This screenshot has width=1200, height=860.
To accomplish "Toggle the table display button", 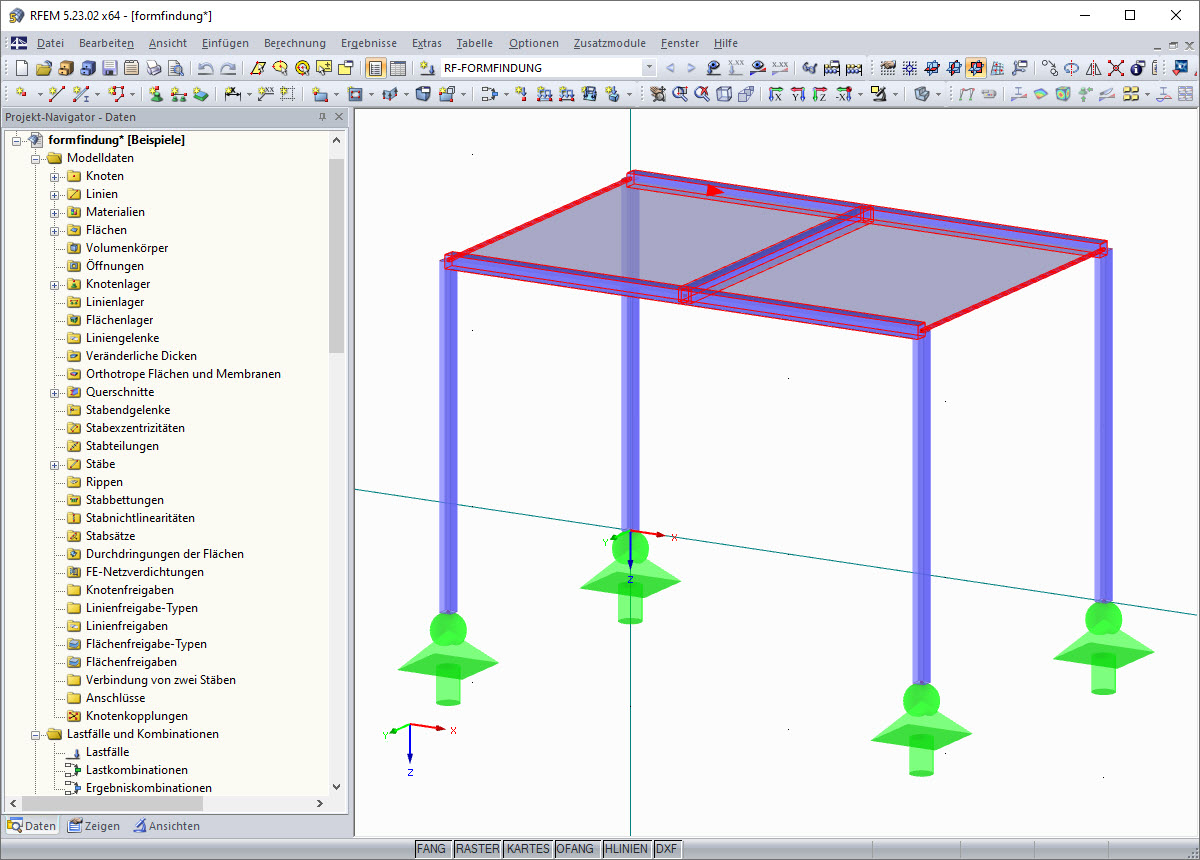I will click(x=398, y=68).
